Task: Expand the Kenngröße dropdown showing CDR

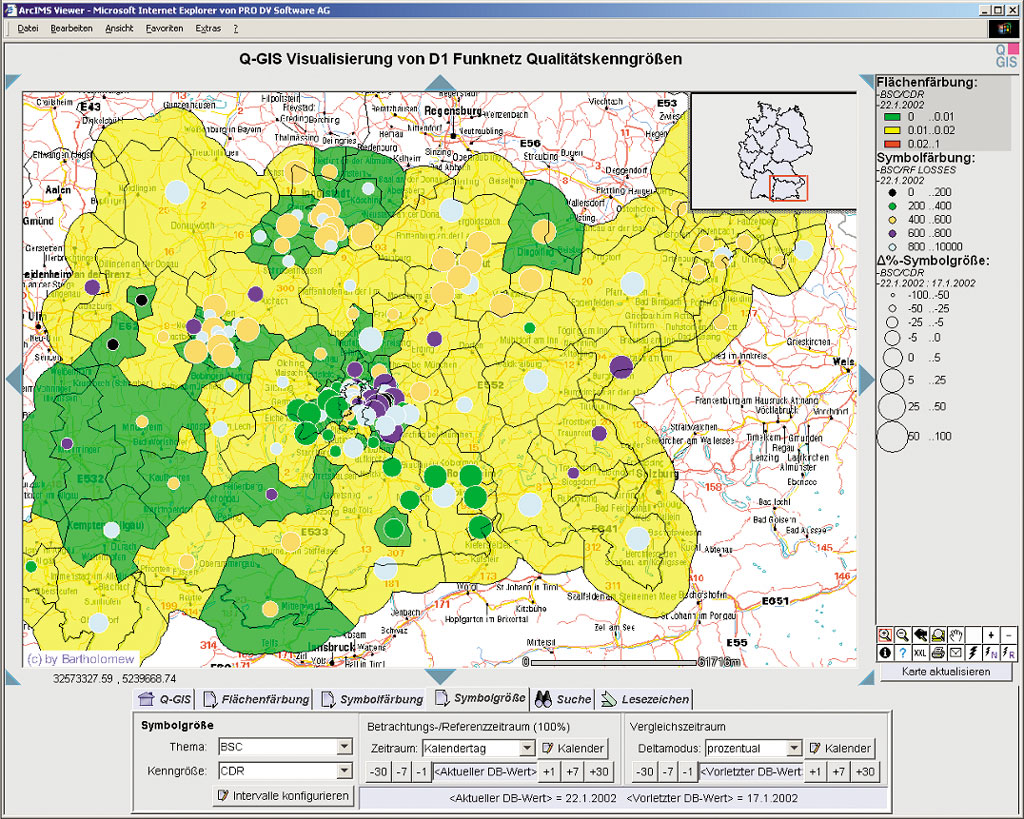Action: tap(344, 771)
